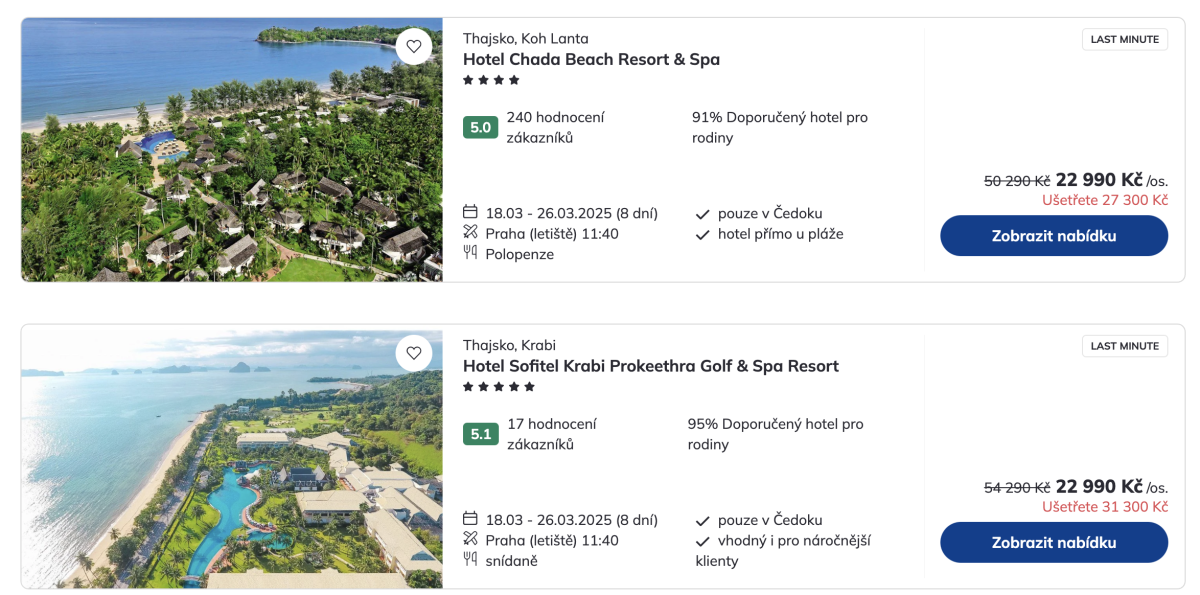Click Zobrazit nabídku for Chada Beach Resort
This screenshot has height=595, width=1200.
(x=1053, y=236)
